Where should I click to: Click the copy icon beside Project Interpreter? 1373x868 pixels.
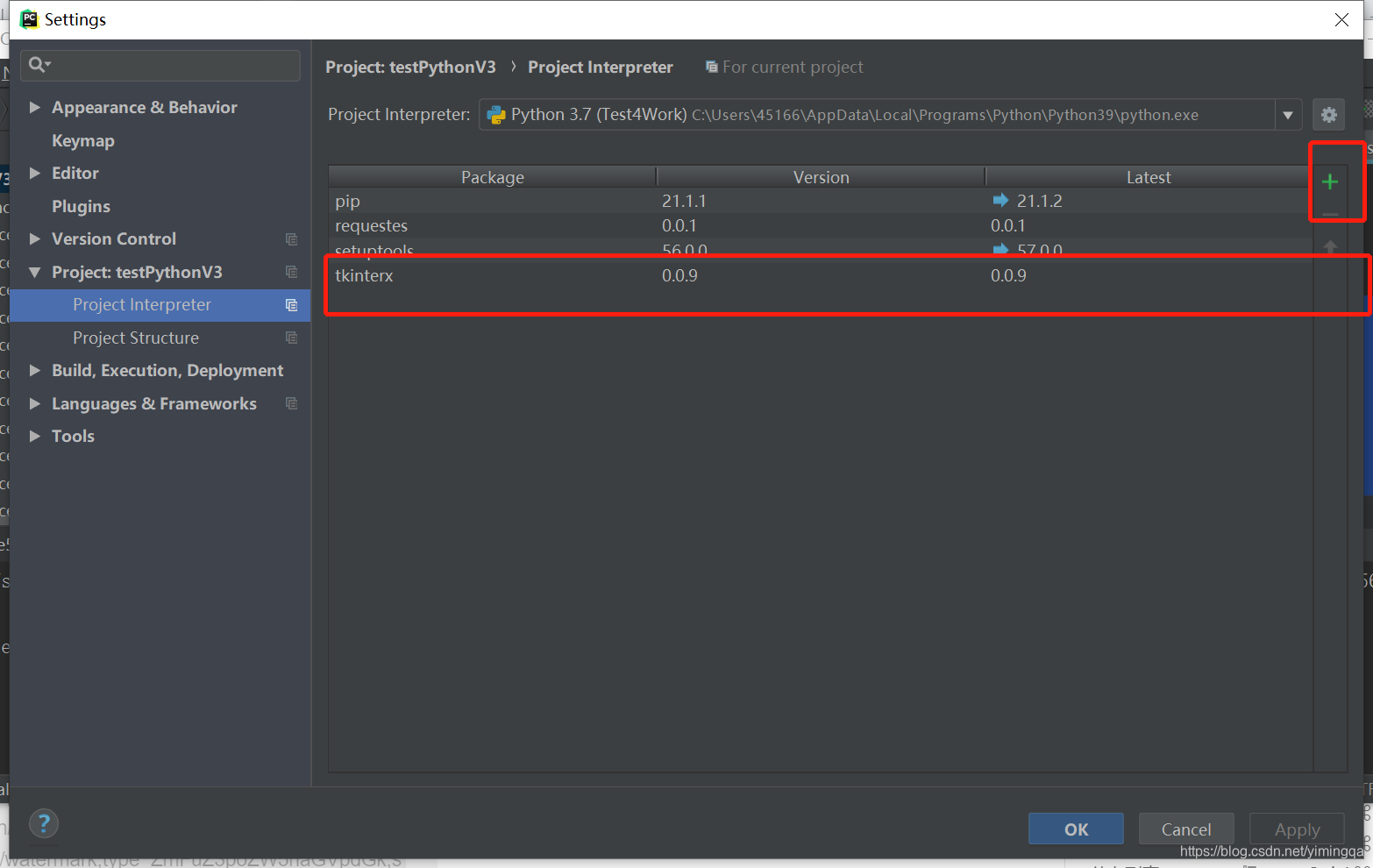click(x=291, y=305)
